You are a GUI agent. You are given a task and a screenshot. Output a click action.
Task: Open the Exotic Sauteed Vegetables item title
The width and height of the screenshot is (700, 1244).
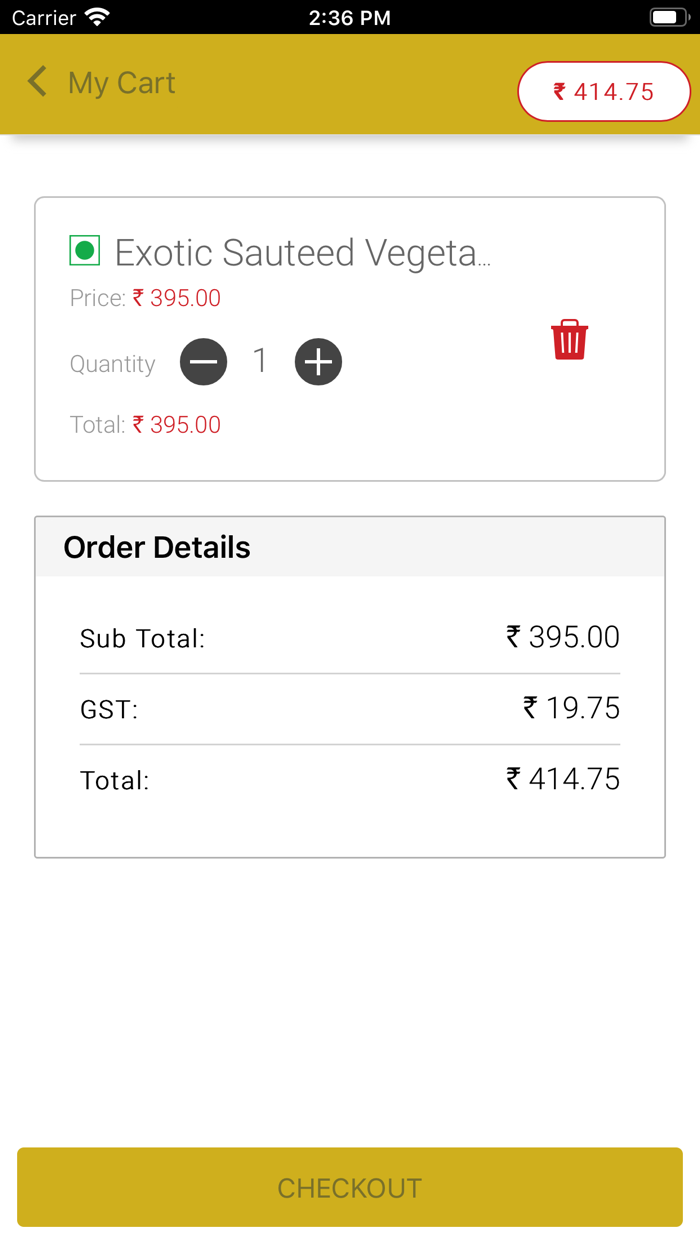coord(303,253)
